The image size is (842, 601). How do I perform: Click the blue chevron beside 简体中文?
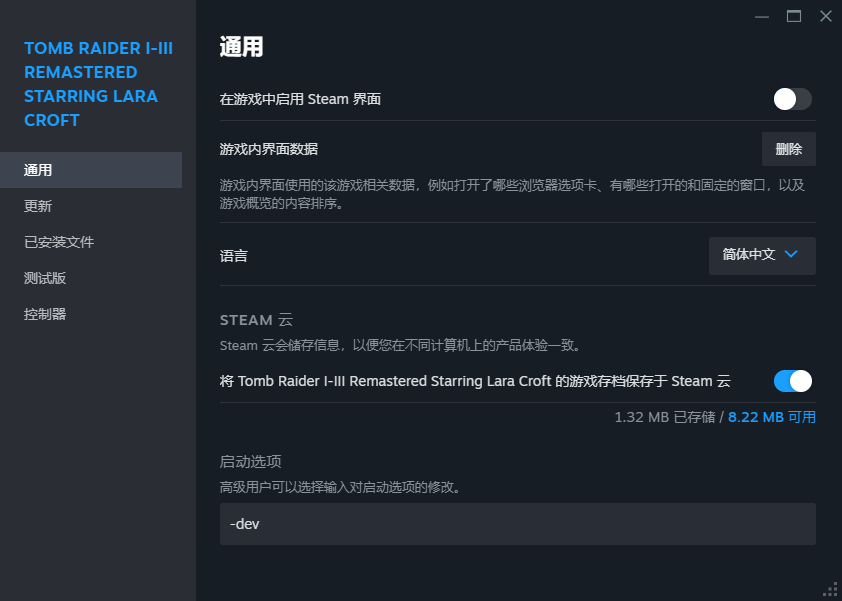pyautogui.click(x=791, y=254)
